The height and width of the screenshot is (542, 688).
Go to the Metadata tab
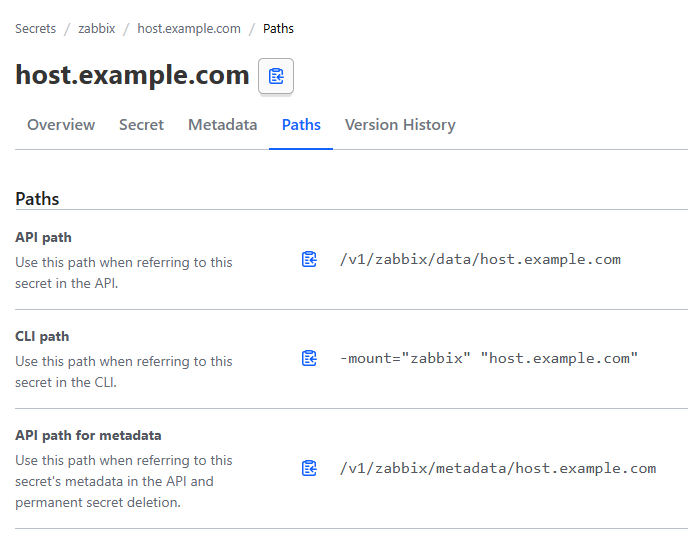point(222,125)
